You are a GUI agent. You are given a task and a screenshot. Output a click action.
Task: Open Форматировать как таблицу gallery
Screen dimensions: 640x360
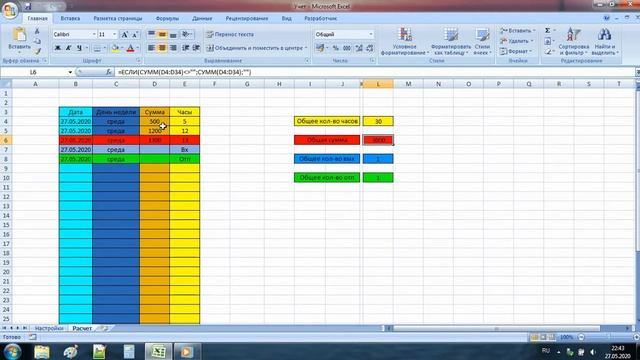[451, 42]
